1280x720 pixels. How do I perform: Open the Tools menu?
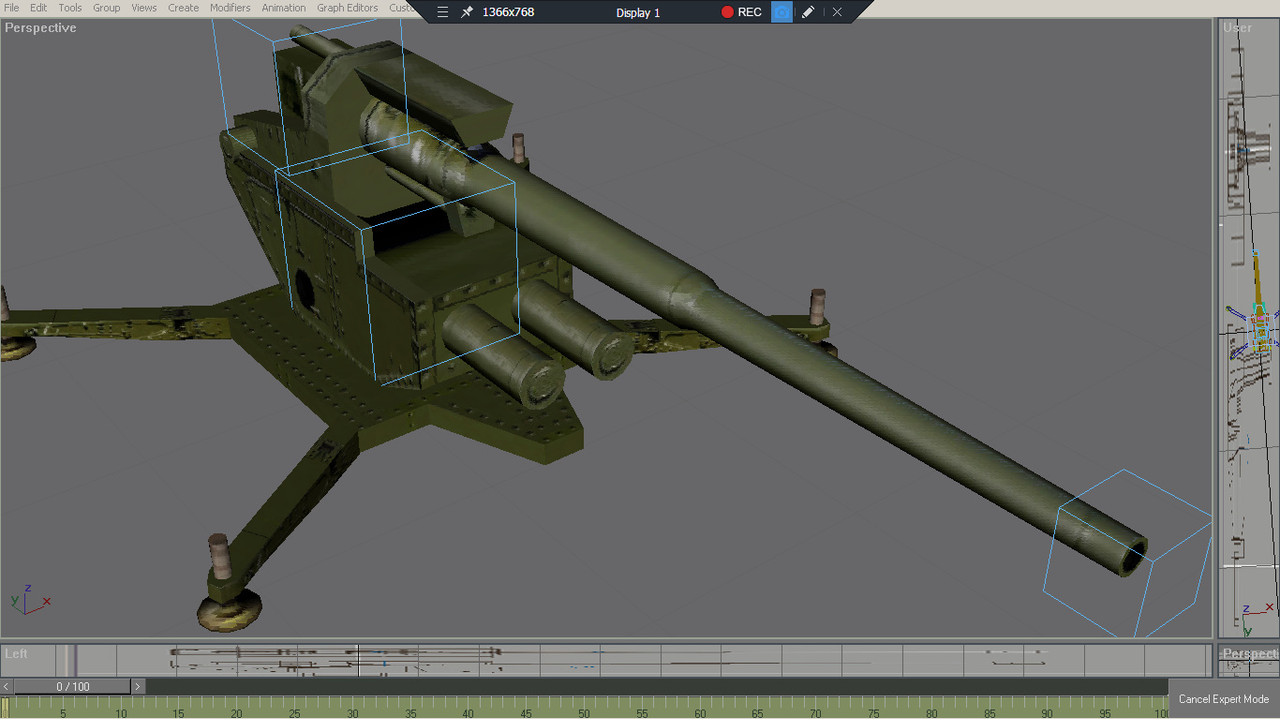(x=70, y=7)
